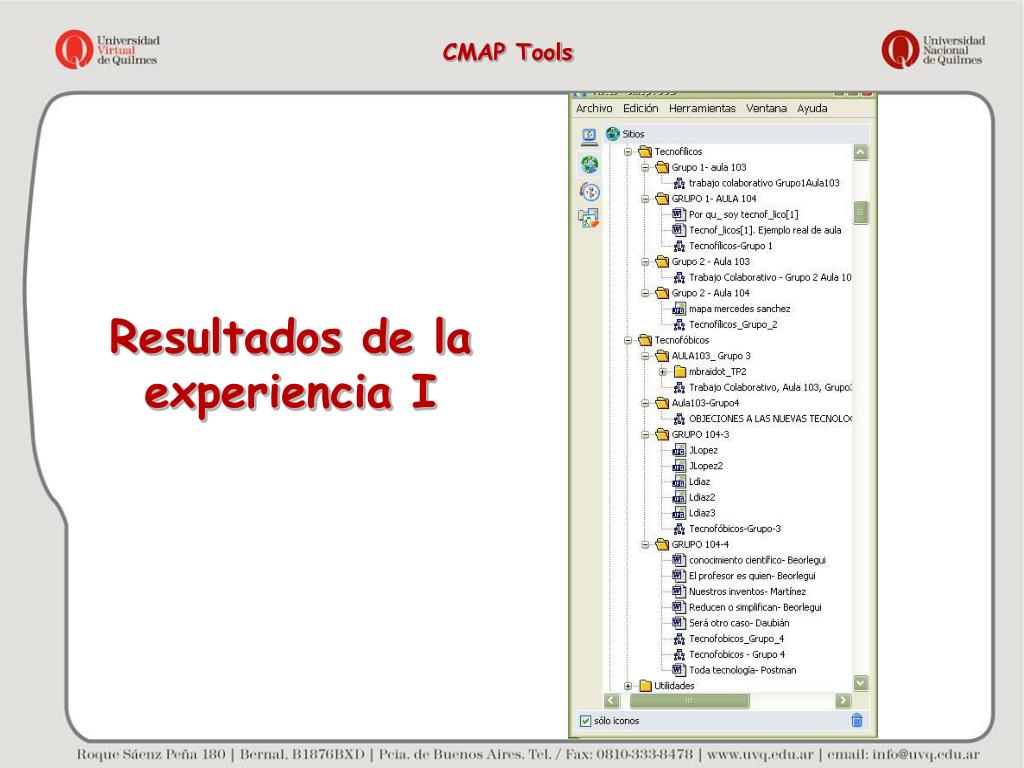
Task: Expand the Utilidades folder
Action: (628, 686)
